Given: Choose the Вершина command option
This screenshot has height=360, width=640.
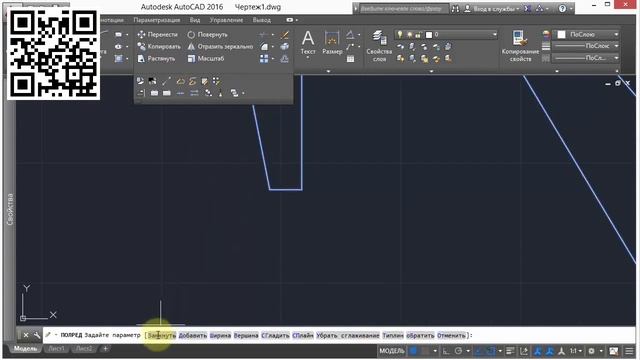Looking at the screenshot, I should (x=246, y=335).
